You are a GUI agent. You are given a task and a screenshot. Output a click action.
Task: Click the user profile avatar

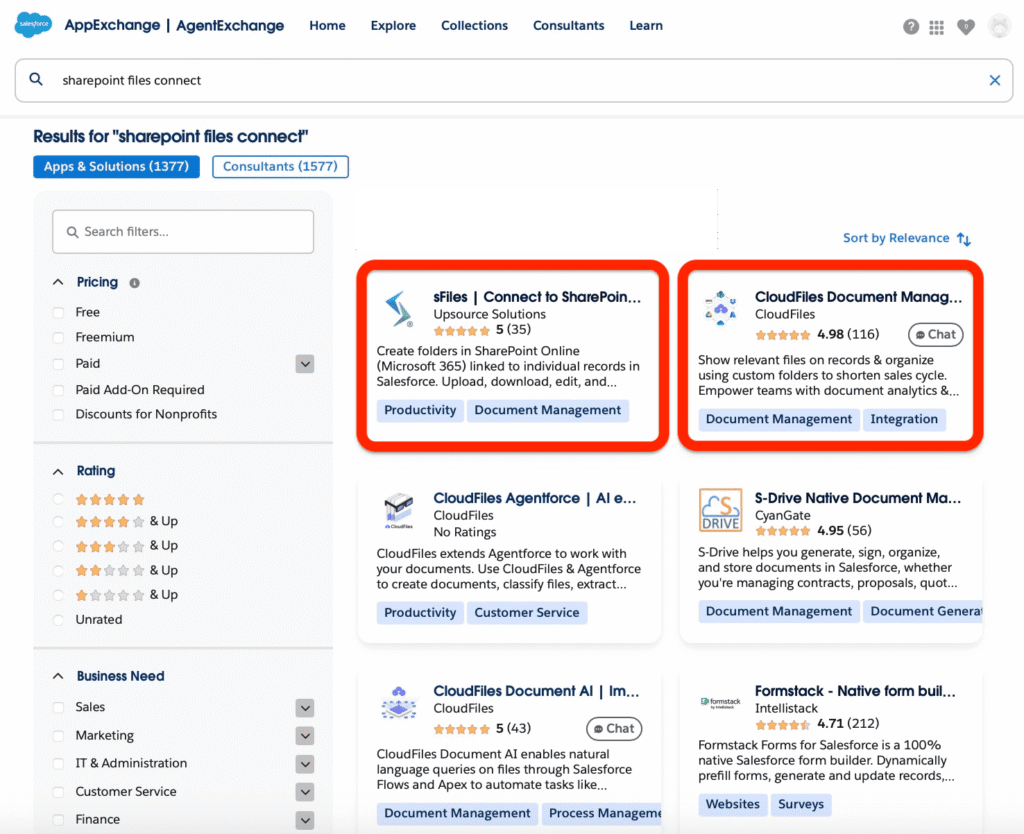coord(999,26)
